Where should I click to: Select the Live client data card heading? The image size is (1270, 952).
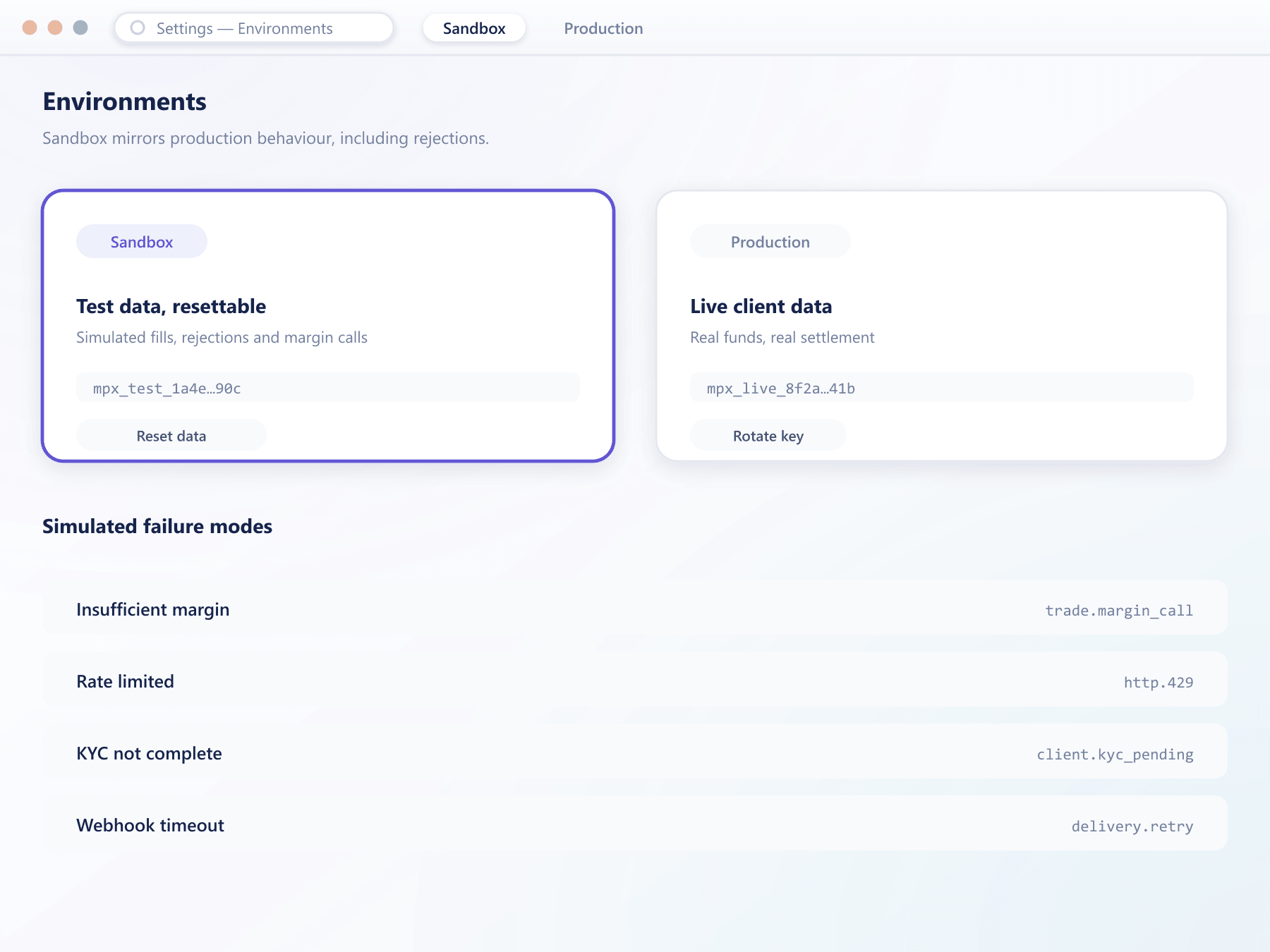(761, 306)
